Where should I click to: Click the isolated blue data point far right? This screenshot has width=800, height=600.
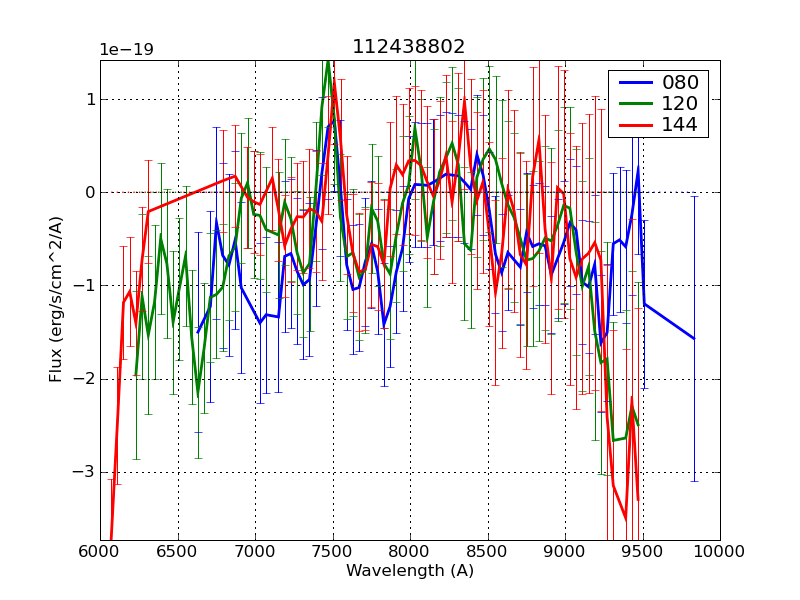(x=694, y=339)
